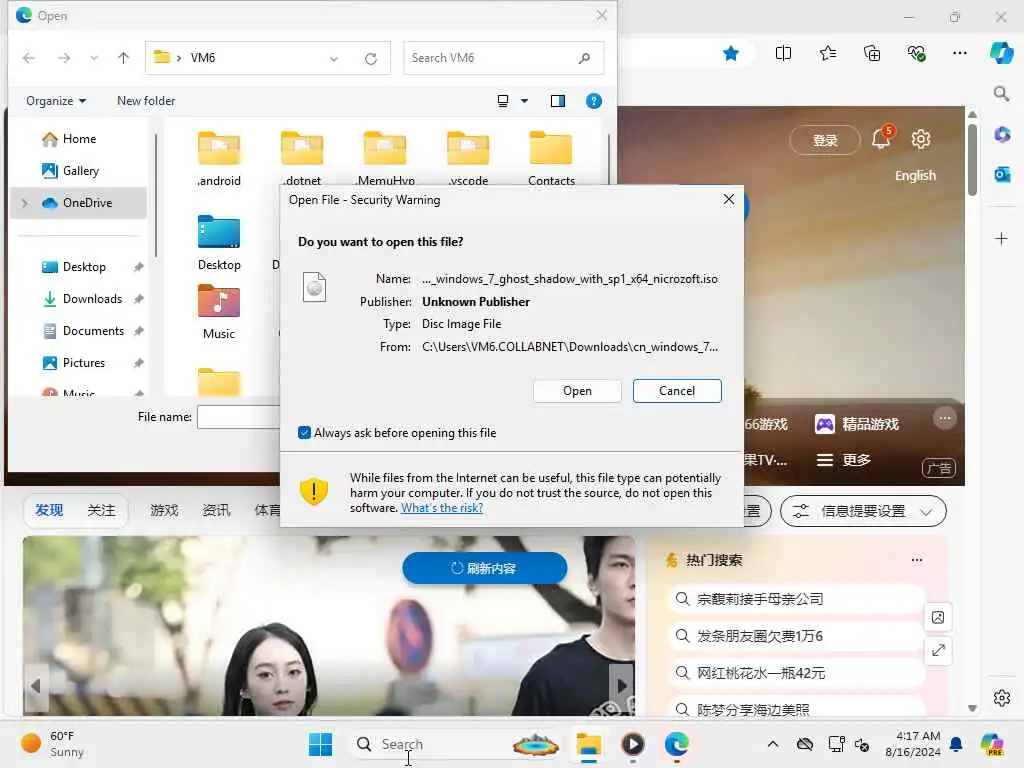Click Edge sidebar search icon
This screenshot has width=1024, height=768.
tap(1001, 93)
